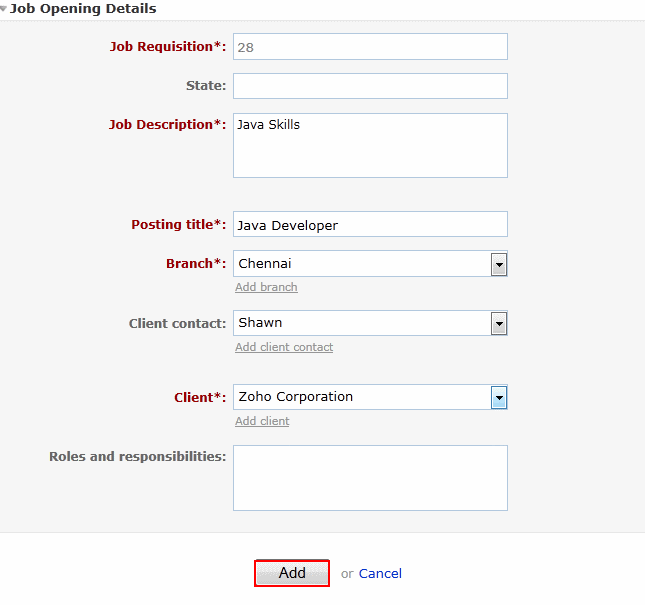Click inside the Job Description text area
645x605 pixels.
tap(370, 145)
